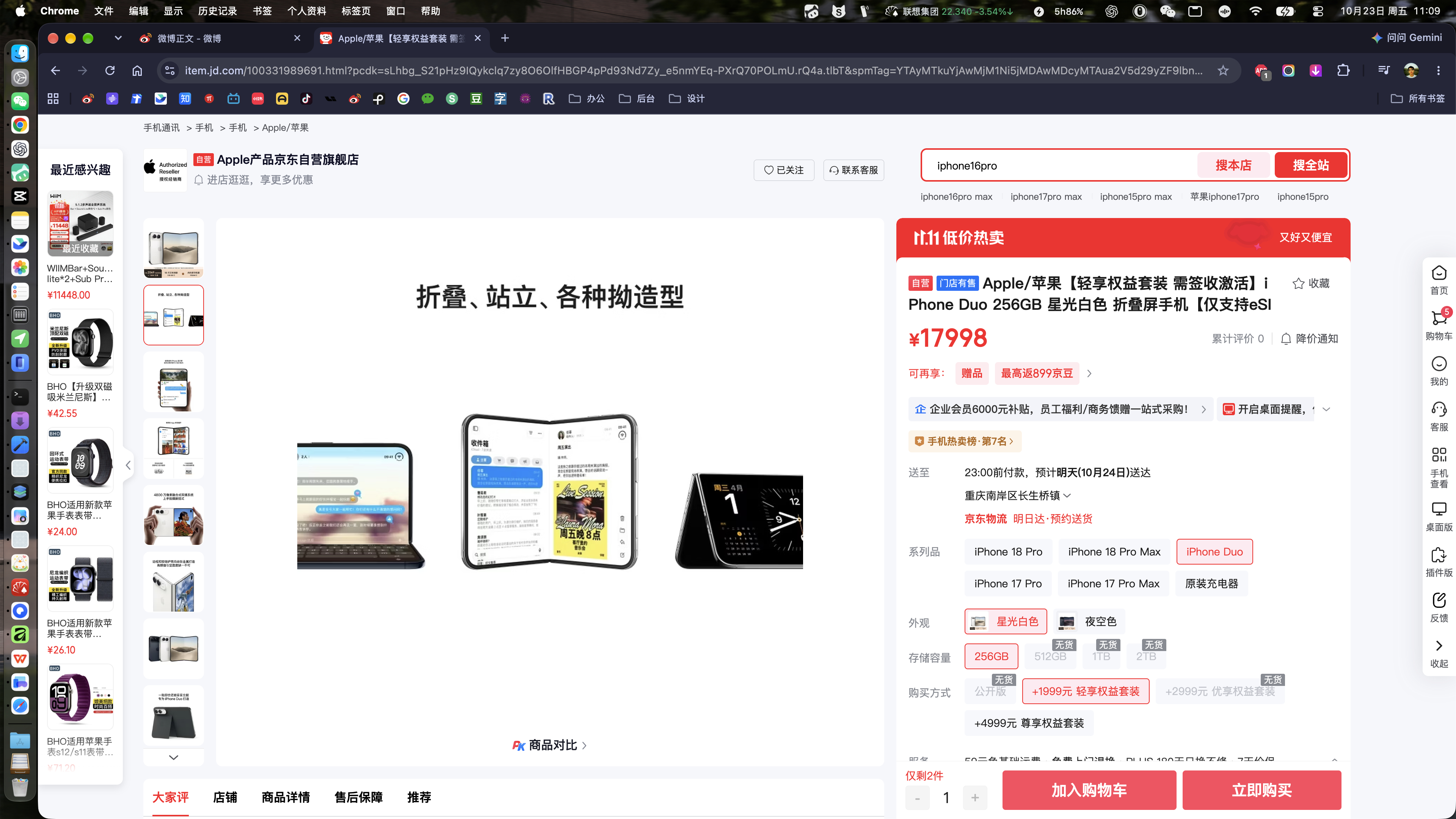Open the 我的 account icon in sidebar
The width and height of the screenshot is (1456, 819).
click(1439, 364)
